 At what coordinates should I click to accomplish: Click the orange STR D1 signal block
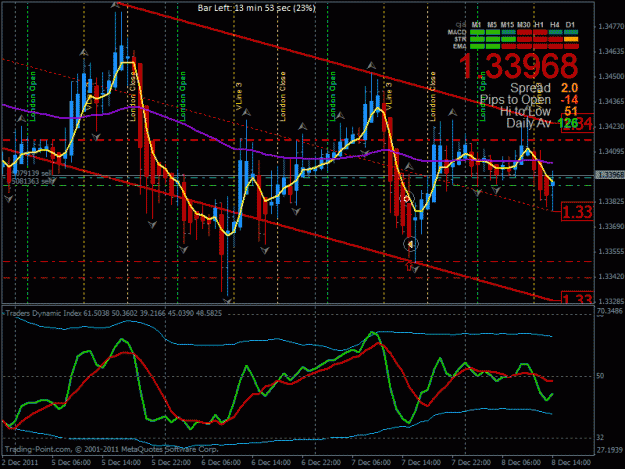click(x=571, y=39)
